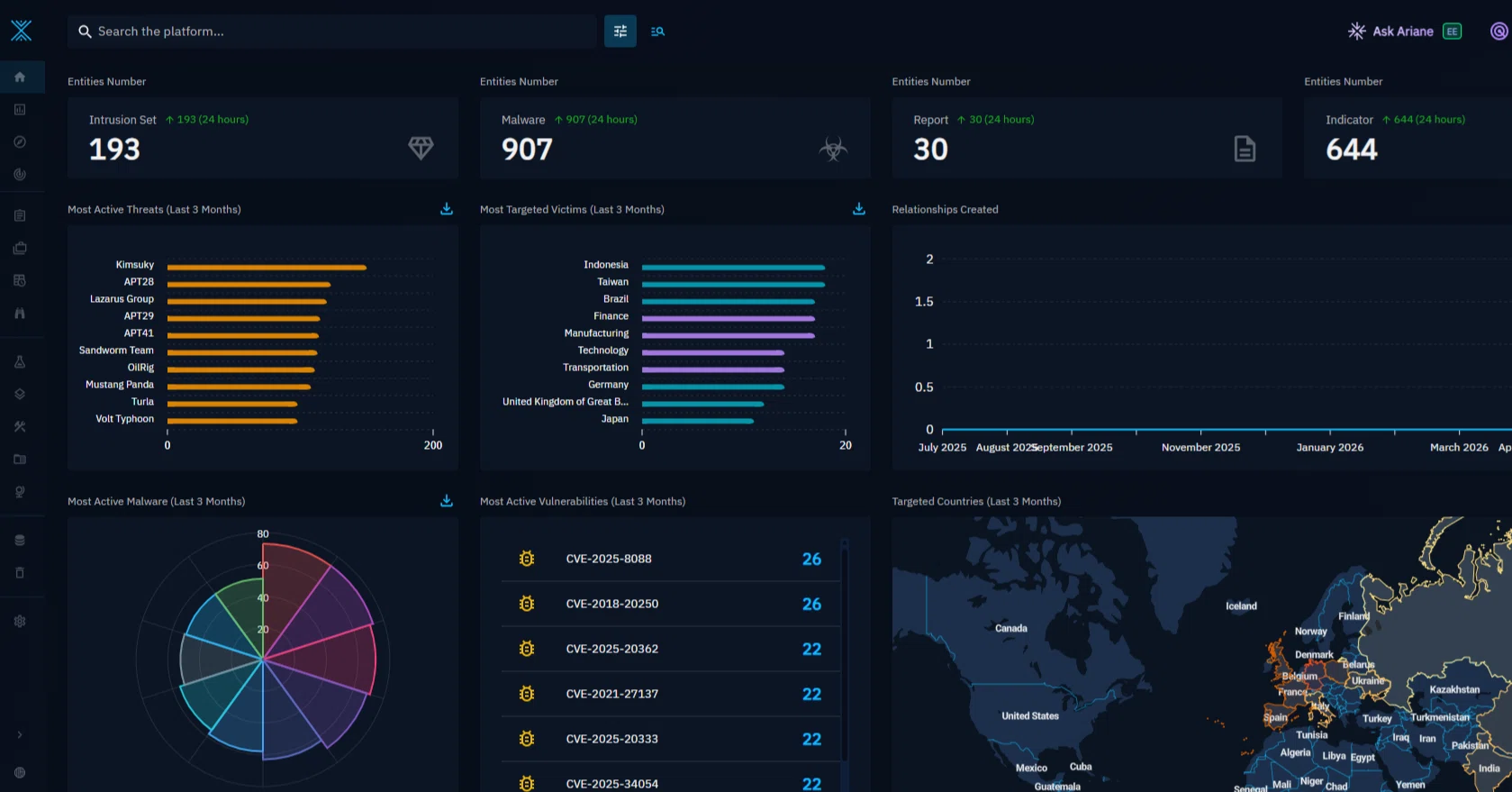This screenshot has width=1512, height=792.
Task: Open the home dashboard sidebar icon
Action: coord(20,77)
